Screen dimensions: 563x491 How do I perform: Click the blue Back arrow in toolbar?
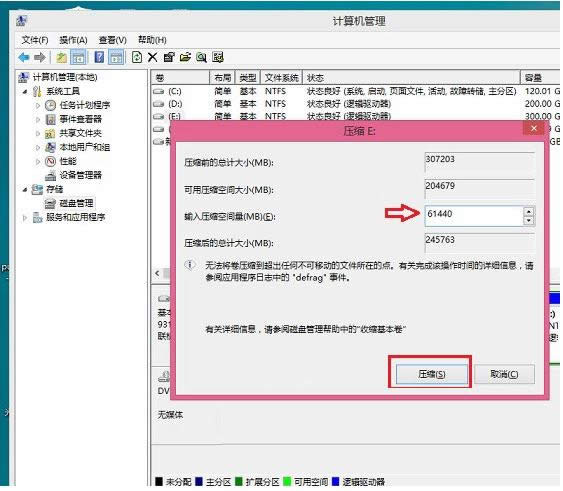coord(24,57)
